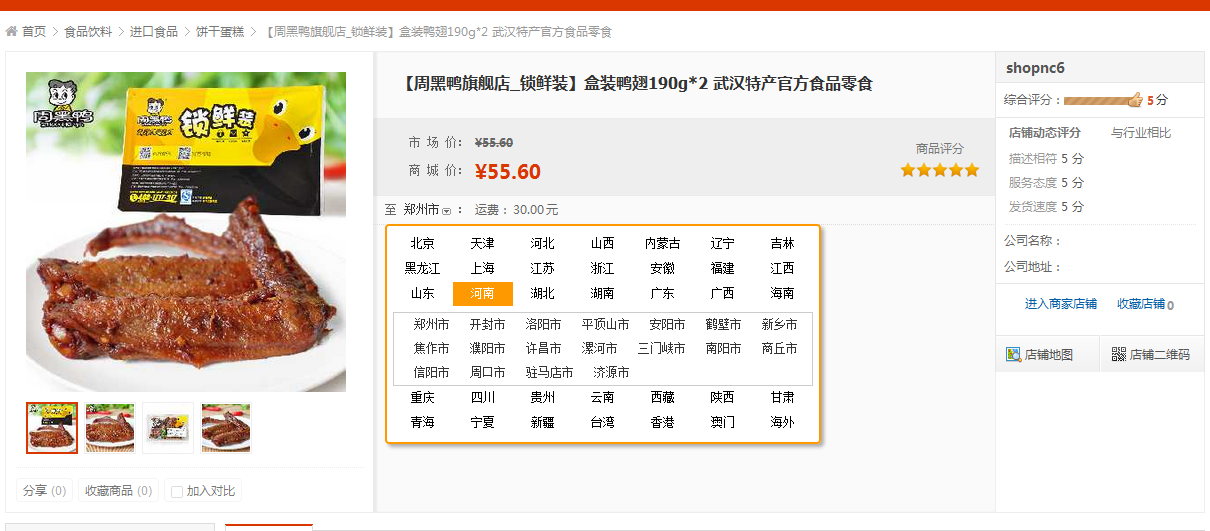Click 收藏店铺 link
Image resolution: width=1210 pixels, height=531 pixels.
click(x=1141, y=304)
